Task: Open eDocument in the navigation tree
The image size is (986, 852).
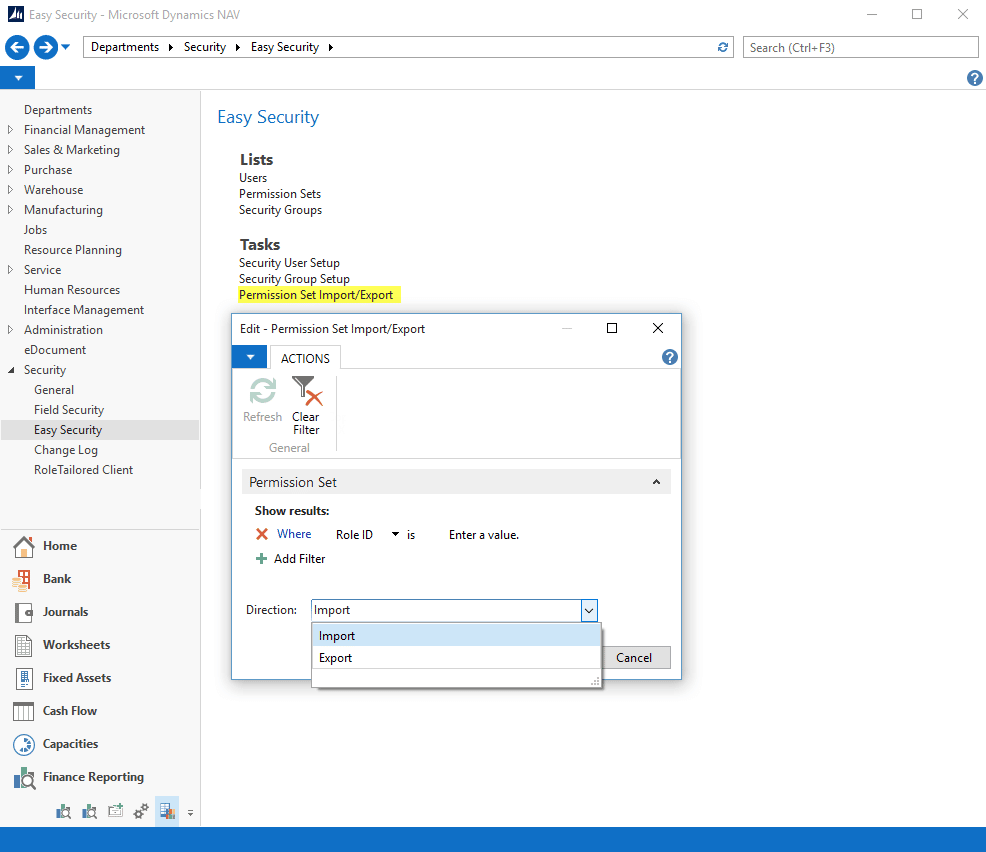Action: pyautogui.click(x=55, y=350)
